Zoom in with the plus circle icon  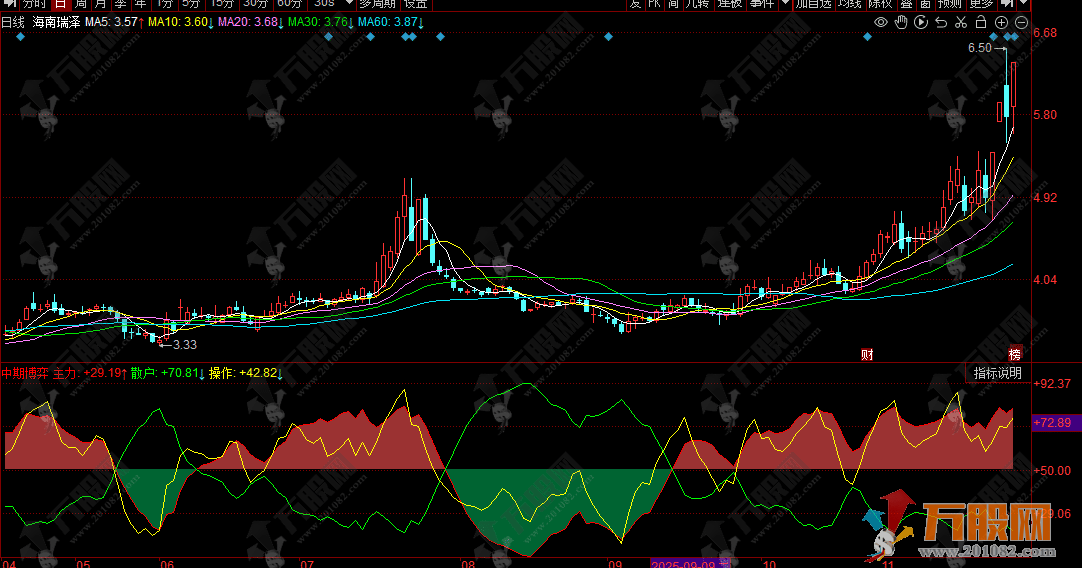tap(1001, 22)
